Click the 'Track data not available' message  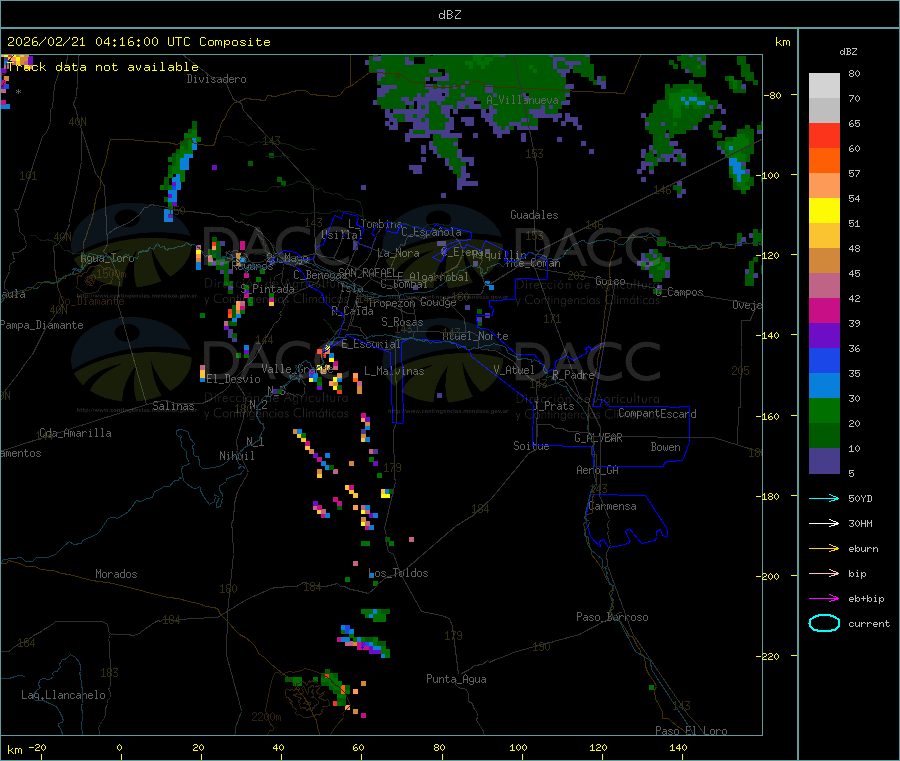(x=103, y=67)
